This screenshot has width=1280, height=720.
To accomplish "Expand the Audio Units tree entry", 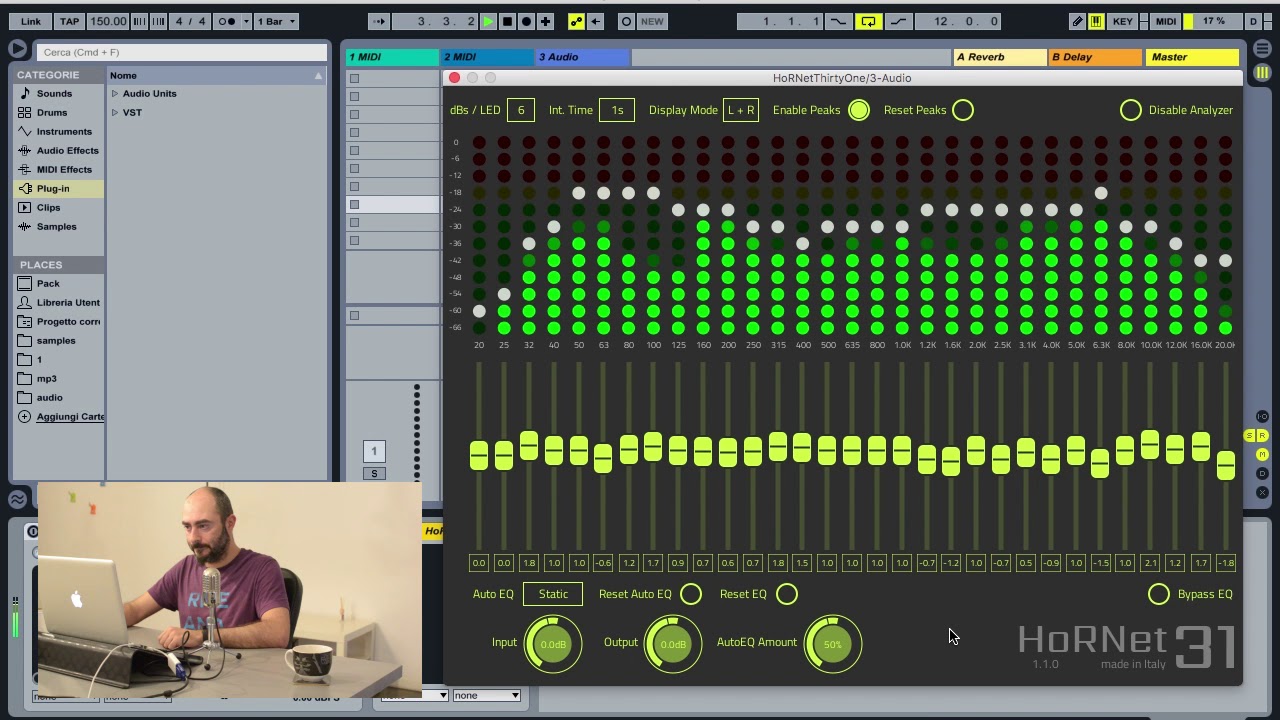I will coord(115,93).
